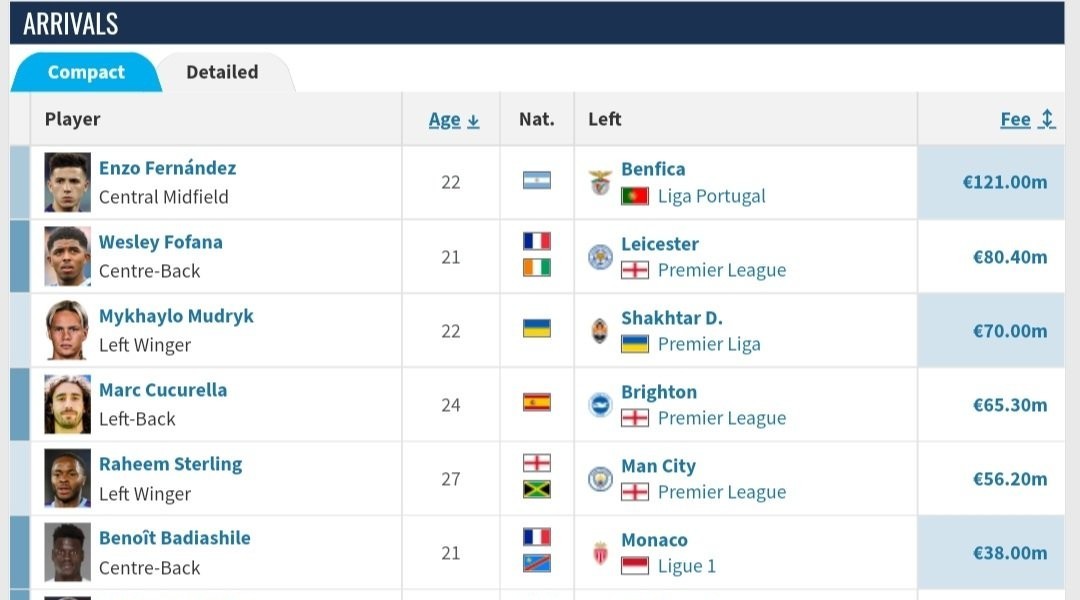Open Benoît Badiashile player profile link
1080x600 pixels.
tap(174, 538)
